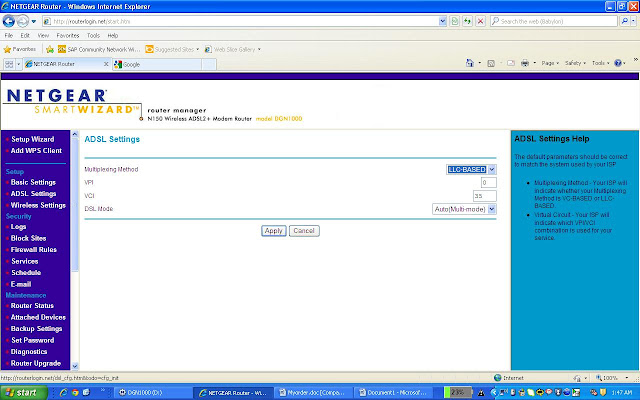The image size is (640, 400).
Task: Click the Apply button
Action: point(273,231)
